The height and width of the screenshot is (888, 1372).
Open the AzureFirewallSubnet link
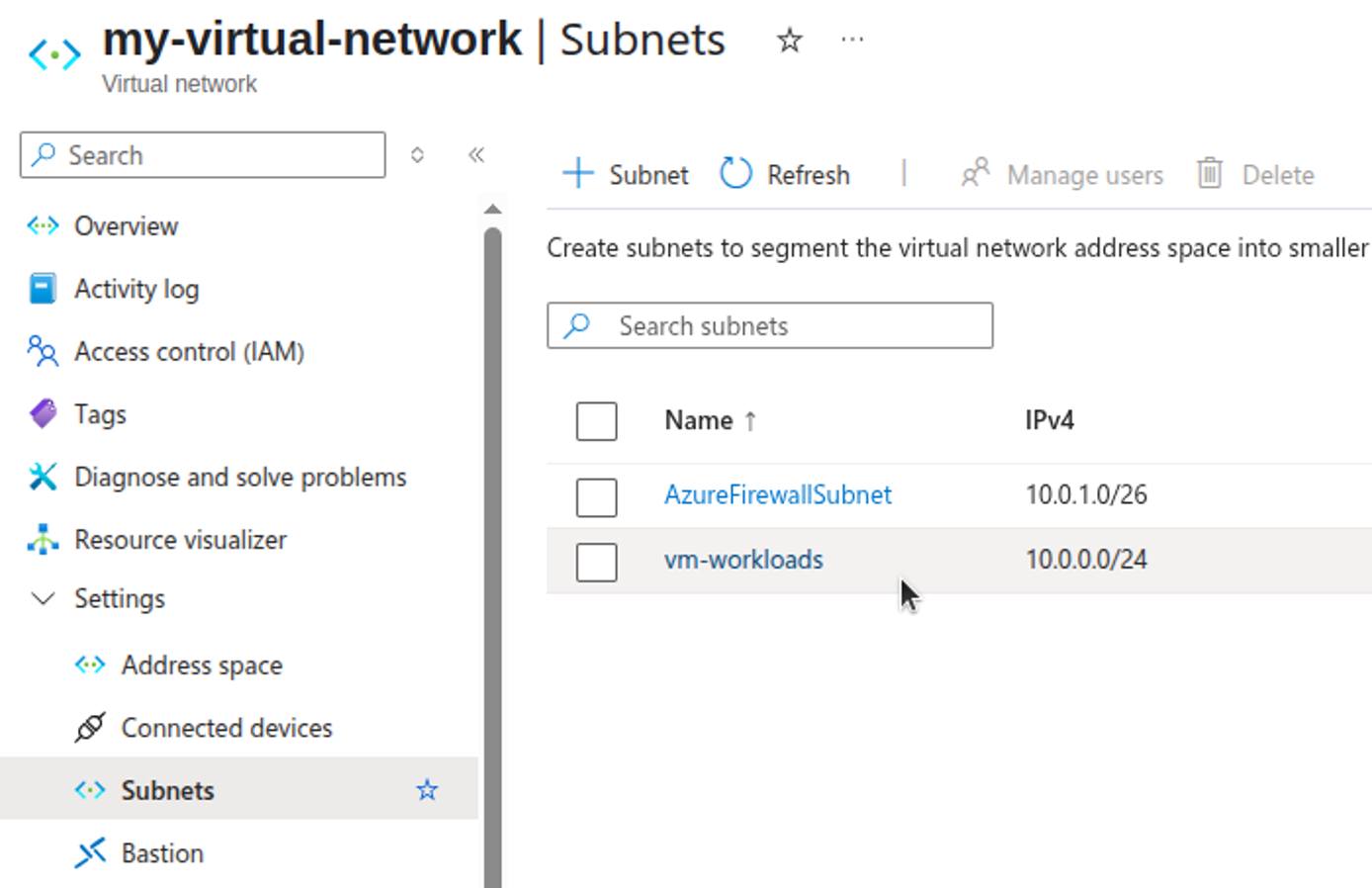coord(777,494)
